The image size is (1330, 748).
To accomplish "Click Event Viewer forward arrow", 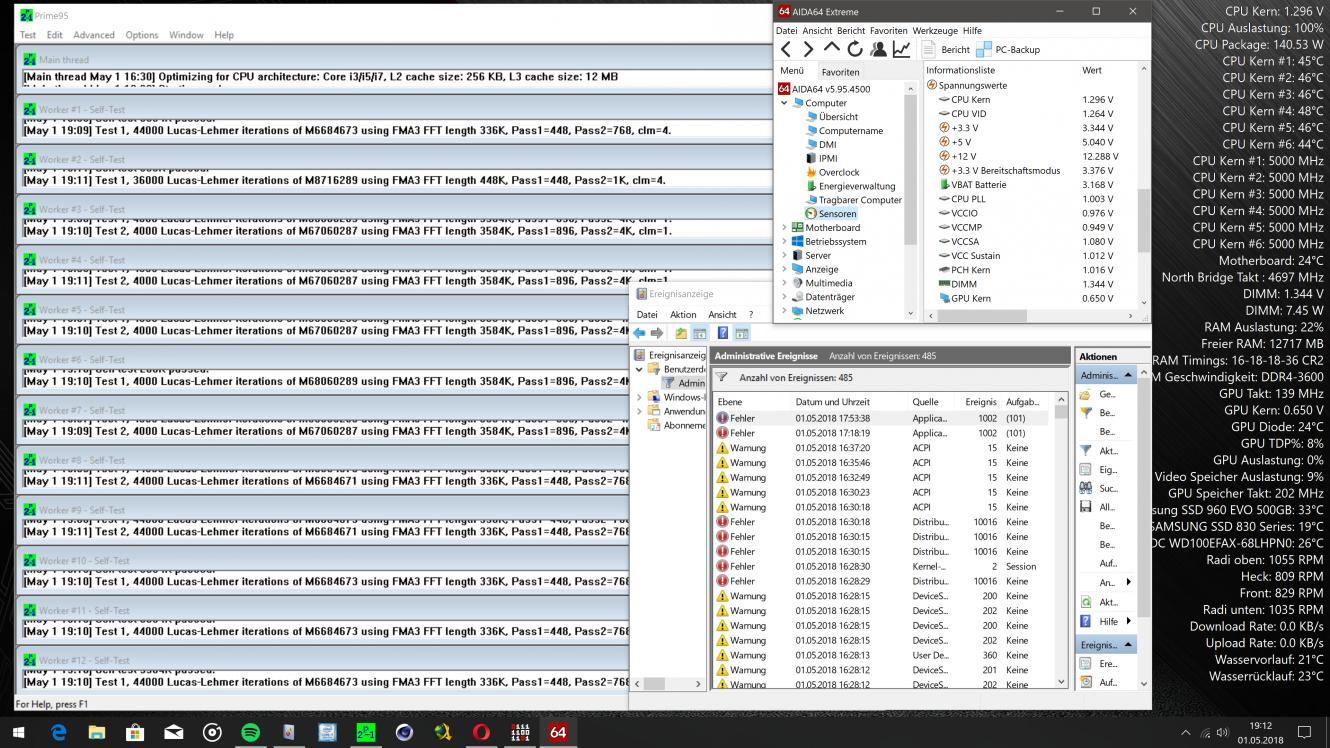I will tap(657, 333).
